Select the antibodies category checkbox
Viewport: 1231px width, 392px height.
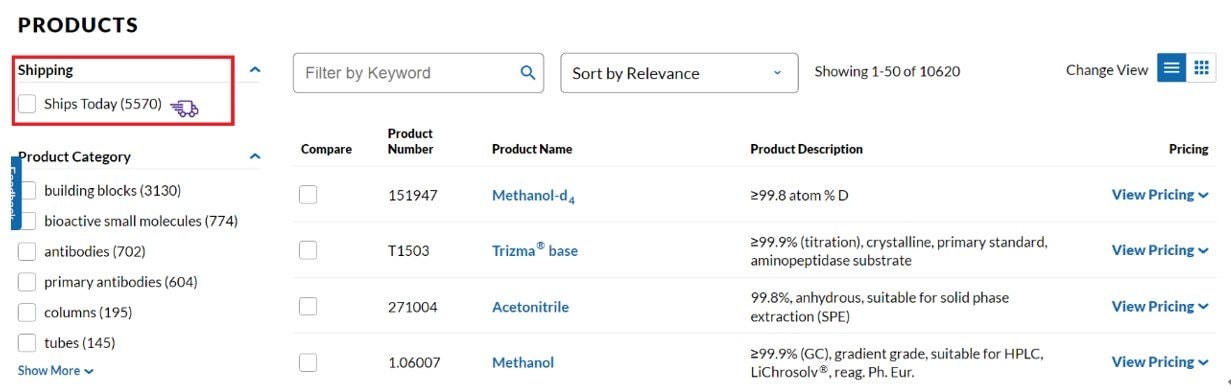click(x=27, y=251)
